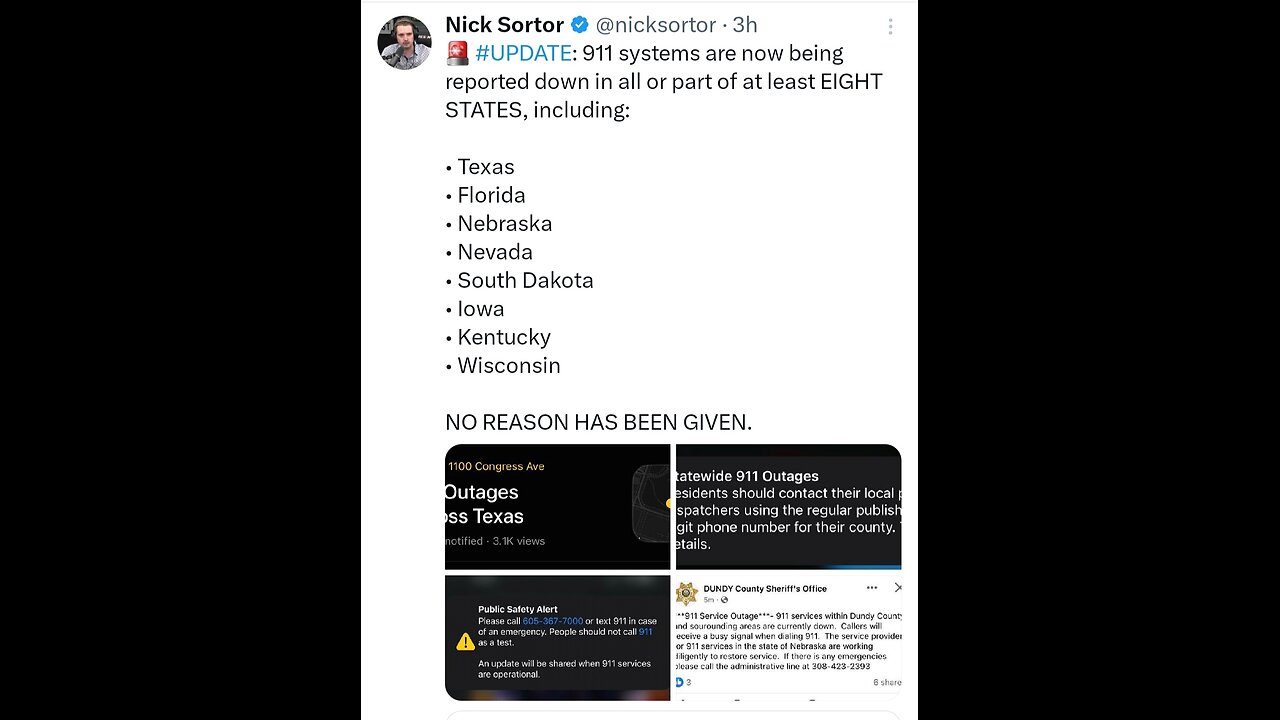Image resolution: width=1280 pixels, height=720 pixels.
Task: Open the 3h tweet timestamp
Action: point(745,25)
